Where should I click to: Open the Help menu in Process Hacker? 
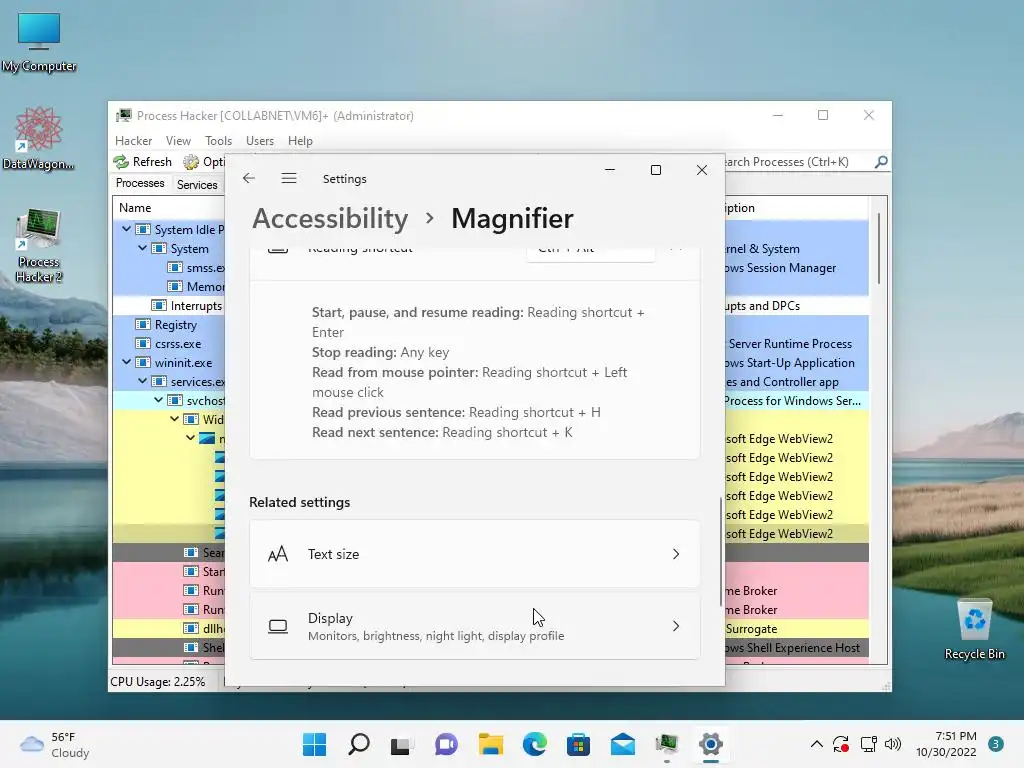point(300,140)
